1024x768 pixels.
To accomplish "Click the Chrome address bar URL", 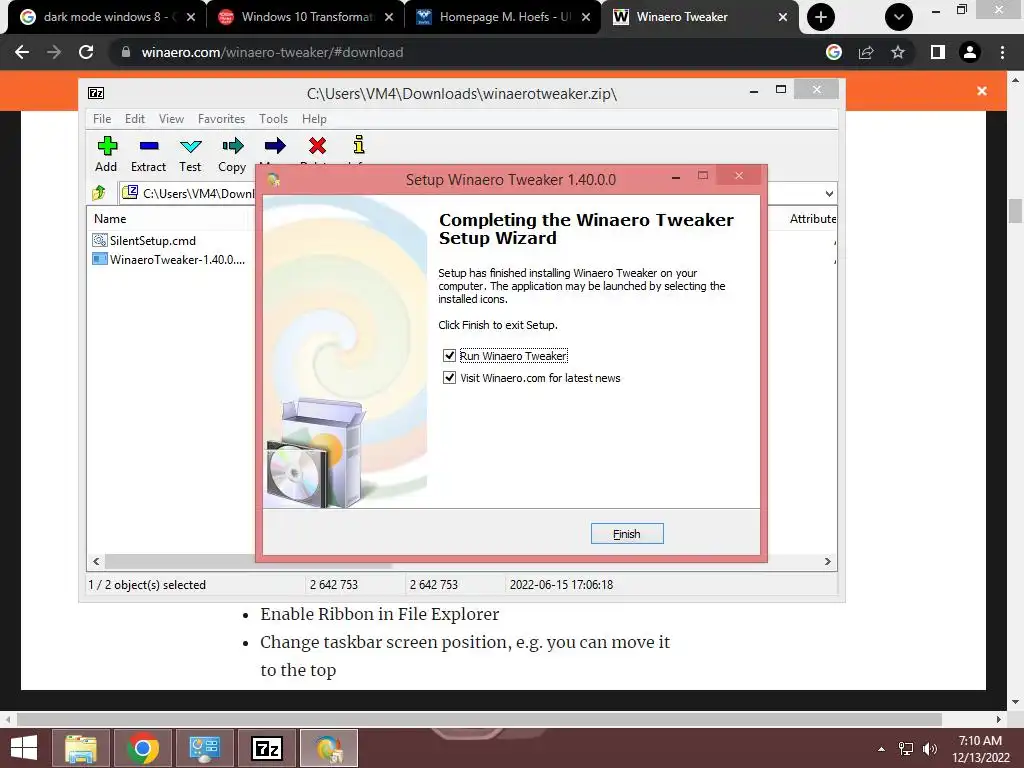I will tap(272, 52).
